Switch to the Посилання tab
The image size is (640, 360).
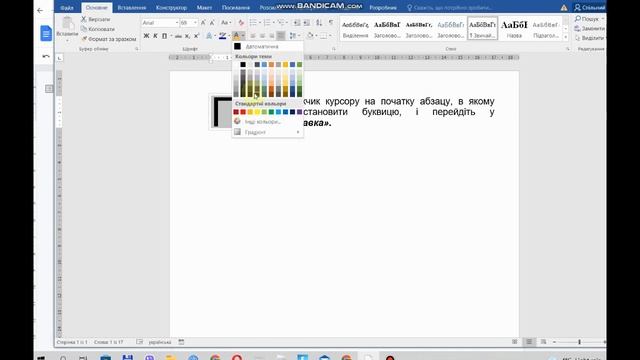(x=236, y=8)
